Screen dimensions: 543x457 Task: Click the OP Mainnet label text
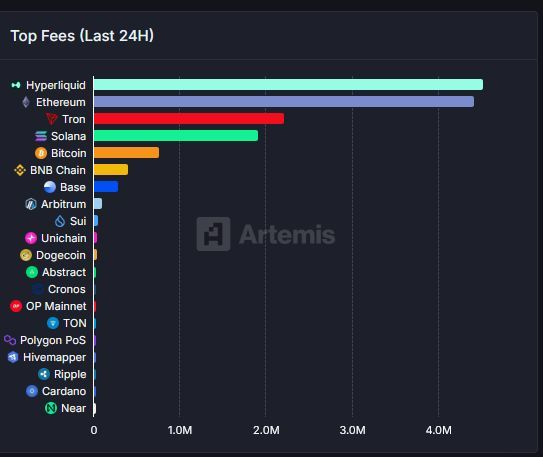pyautogui.click(x=56, y=306)
